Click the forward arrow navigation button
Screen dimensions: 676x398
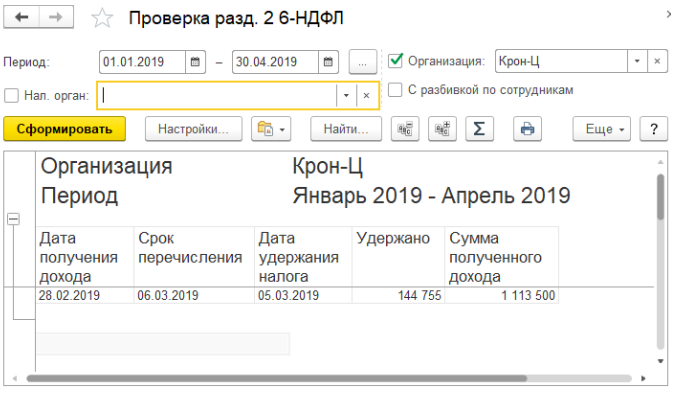coord(56,17)
